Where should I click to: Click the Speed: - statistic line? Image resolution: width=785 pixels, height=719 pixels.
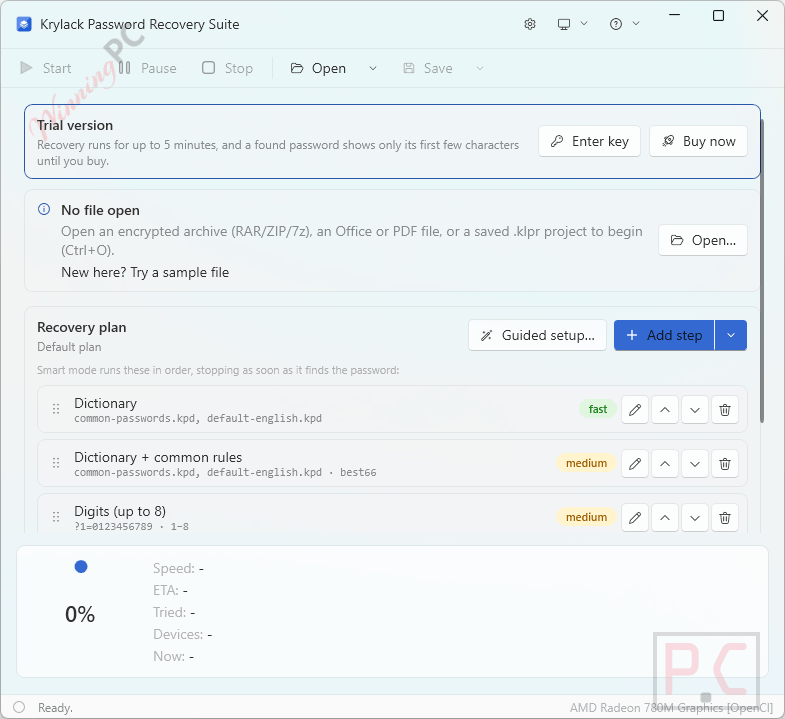[x=178, y=569]
